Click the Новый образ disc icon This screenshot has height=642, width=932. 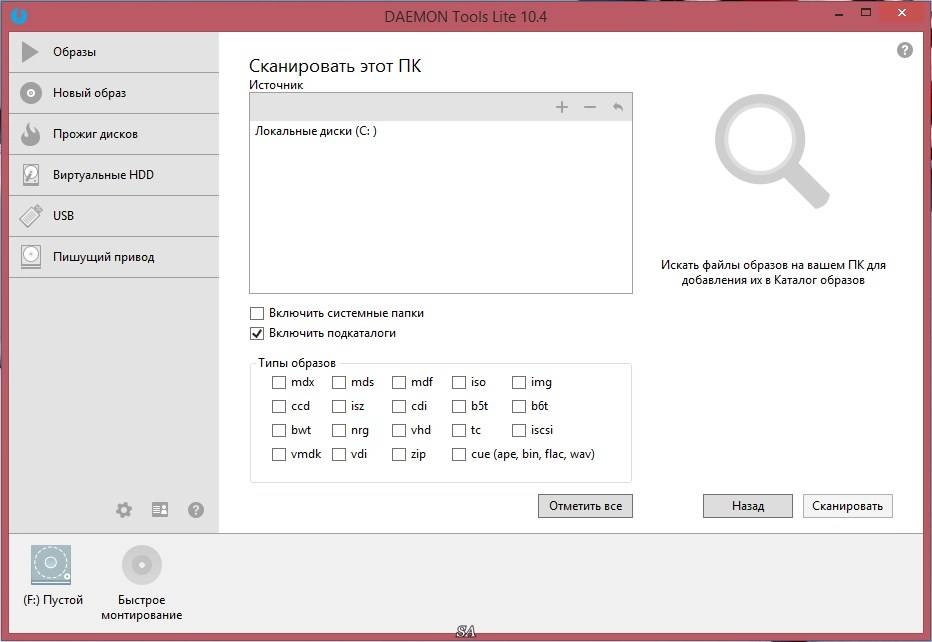[x=30, y=93]
